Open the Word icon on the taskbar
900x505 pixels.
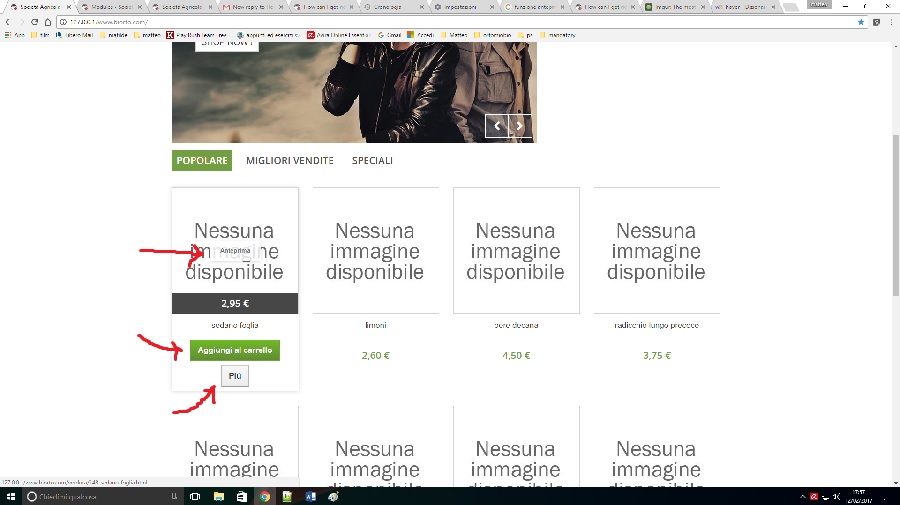tap(311, 496)
